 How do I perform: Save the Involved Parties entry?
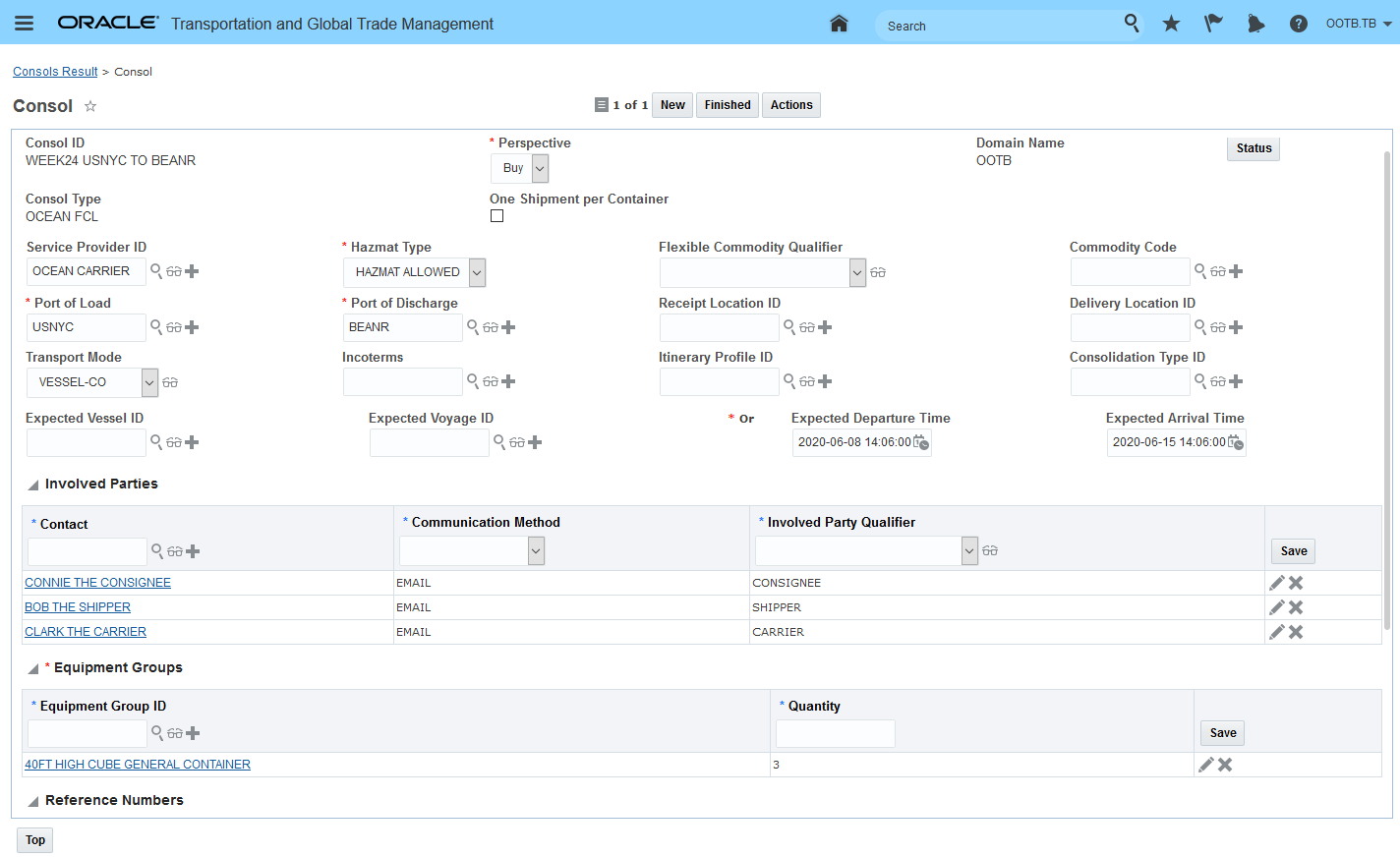tap(1294, 551)
